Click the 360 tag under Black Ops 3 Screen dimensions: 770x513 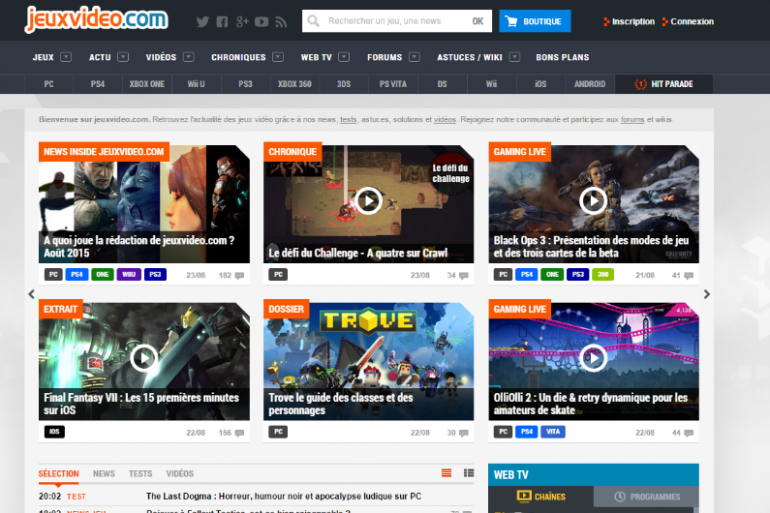603,274
